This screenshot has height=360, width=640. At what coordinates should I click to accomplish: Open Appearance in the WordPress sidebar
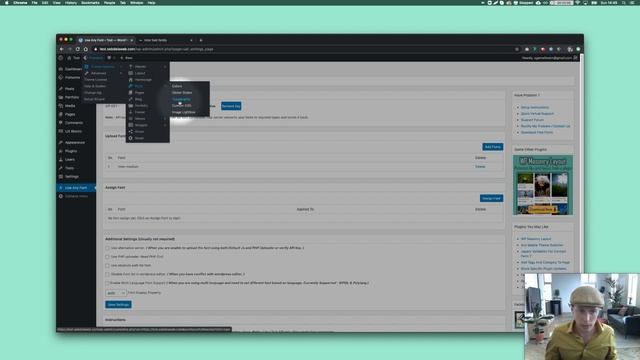coord(75,142)
